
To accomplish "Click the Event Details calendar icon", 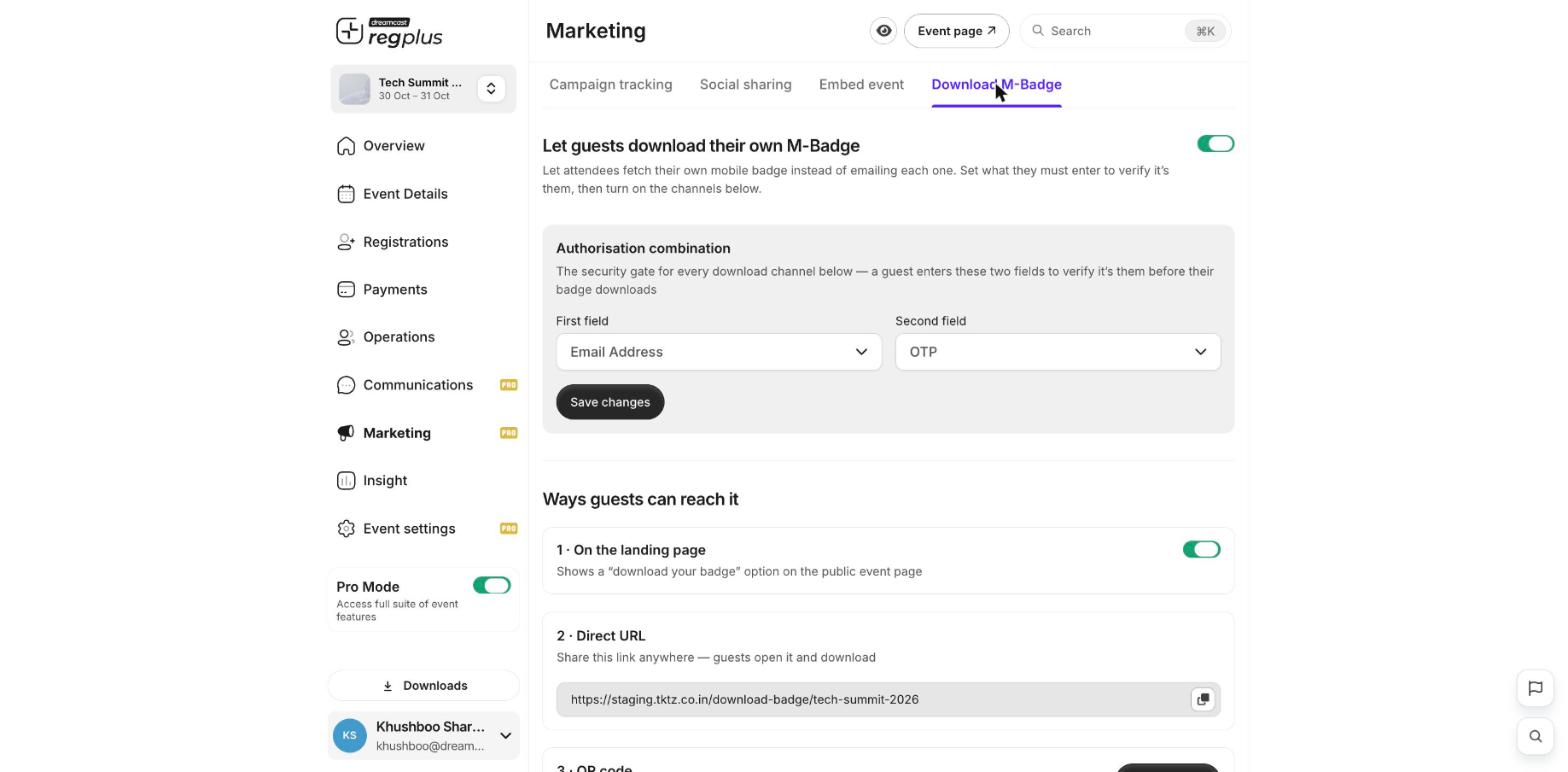I will coord(346,194).
